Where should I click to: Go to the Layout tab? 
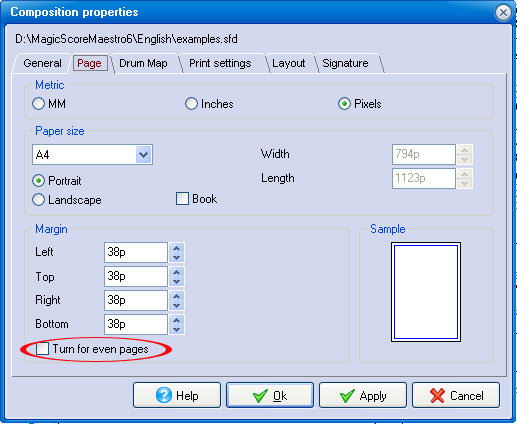(x=289, y=63)
